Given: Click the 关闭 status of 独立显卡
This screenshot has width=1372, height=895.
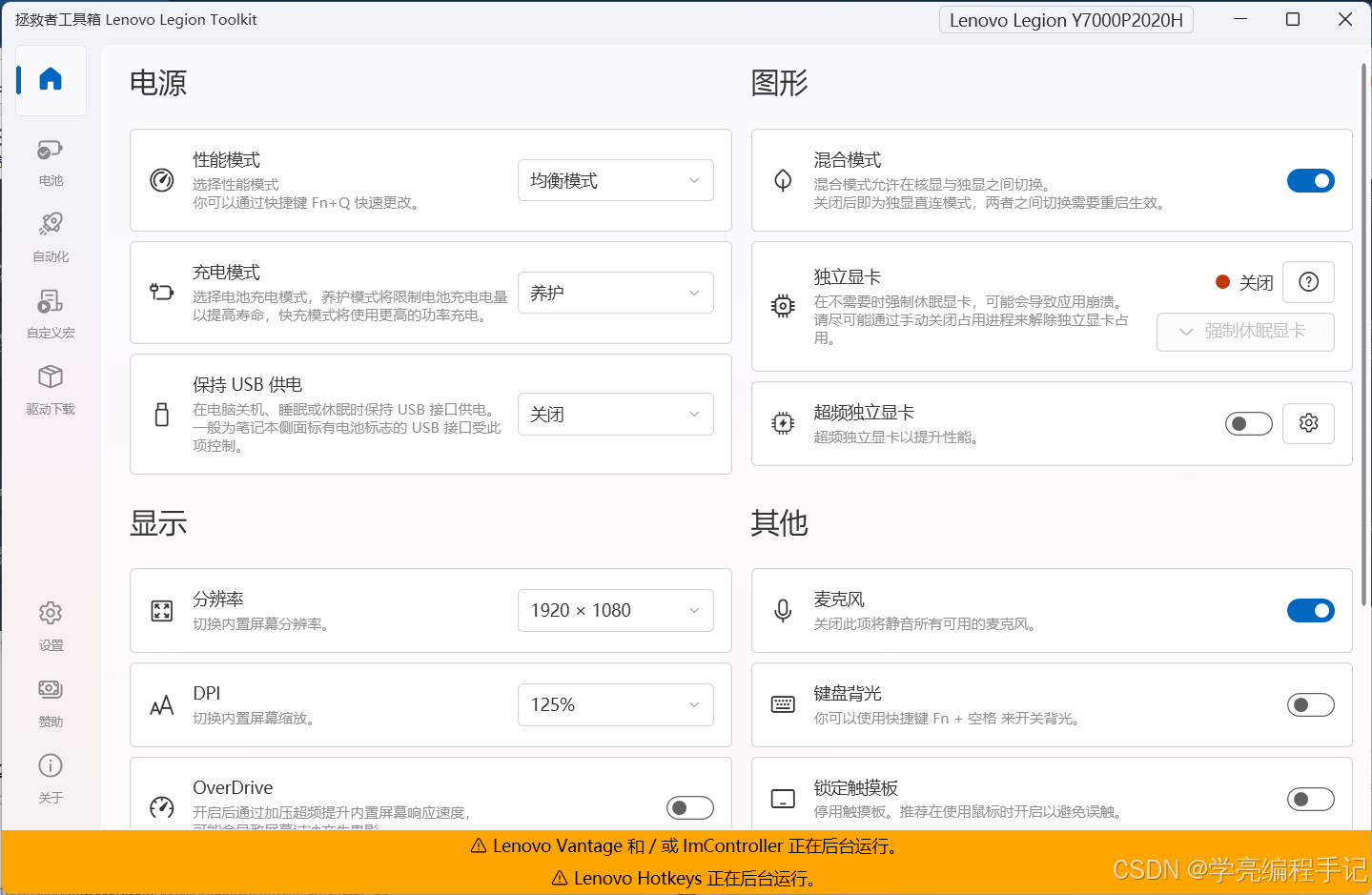Looking at the screenshot, I should tap(1256, 282).
